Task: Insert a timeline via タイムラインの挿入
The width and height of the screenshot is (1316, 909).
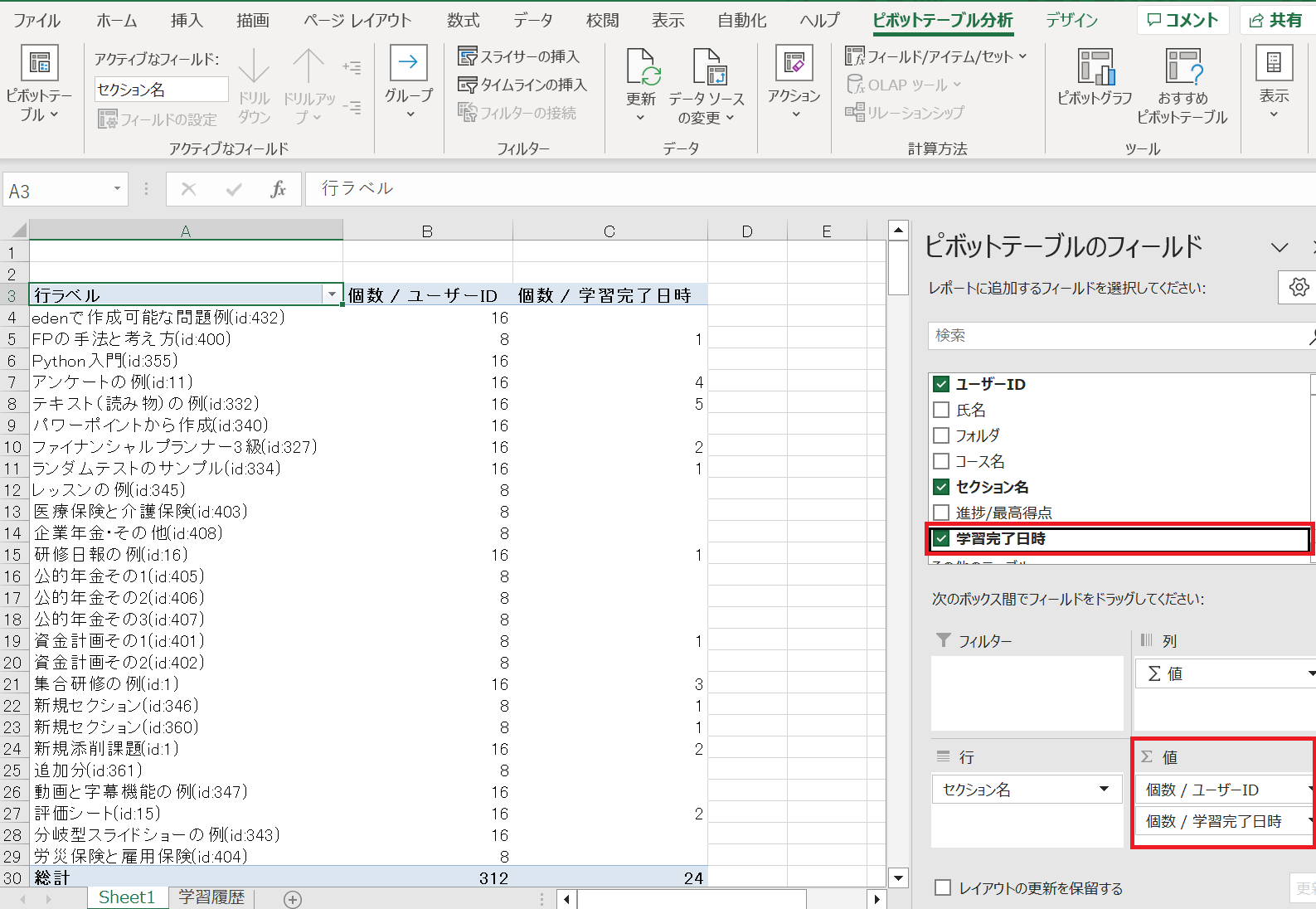Action: 522,85
